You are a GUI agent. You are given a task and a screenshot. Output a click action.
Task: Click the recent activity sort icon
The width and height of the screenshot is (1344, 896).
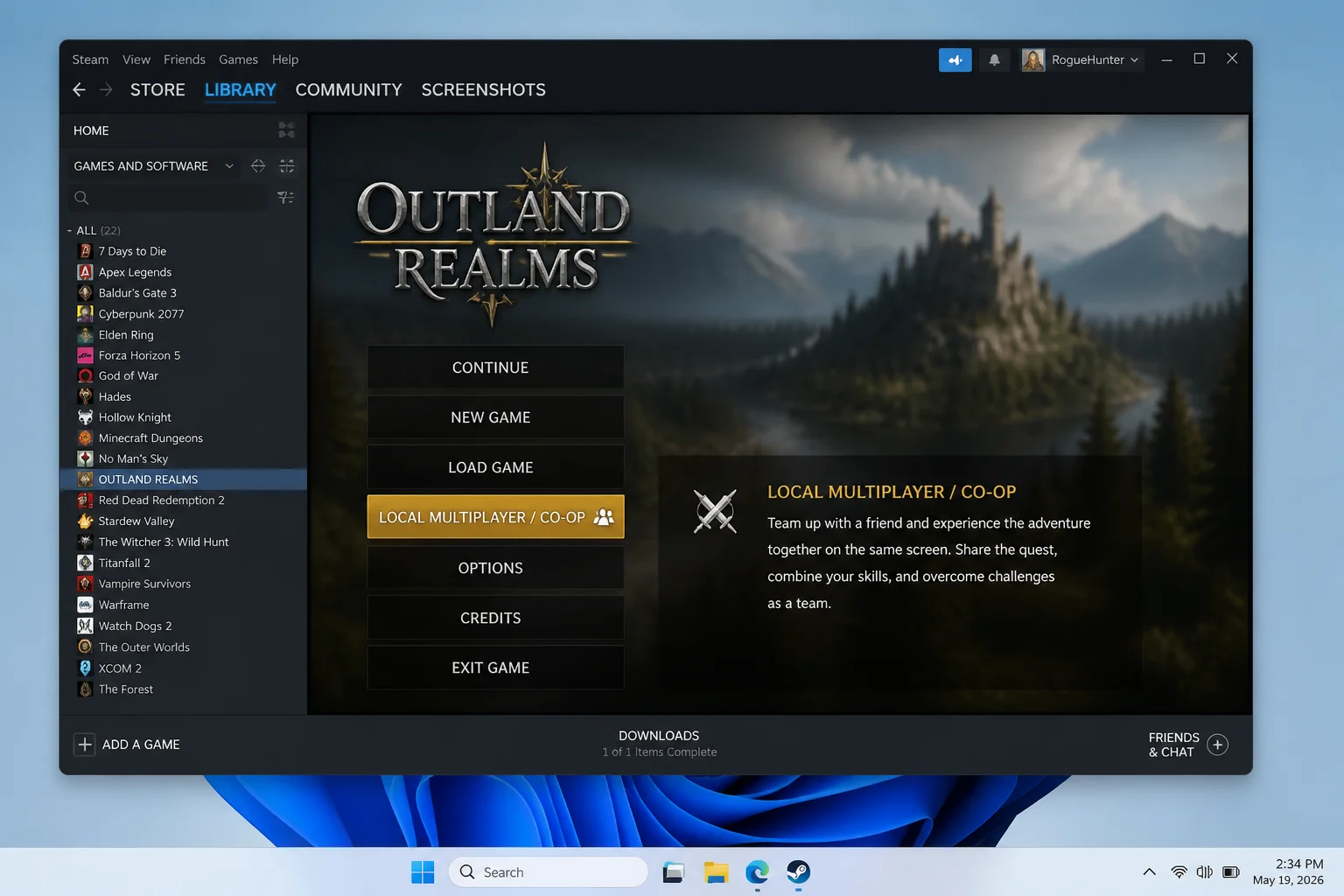pos(287,166)
